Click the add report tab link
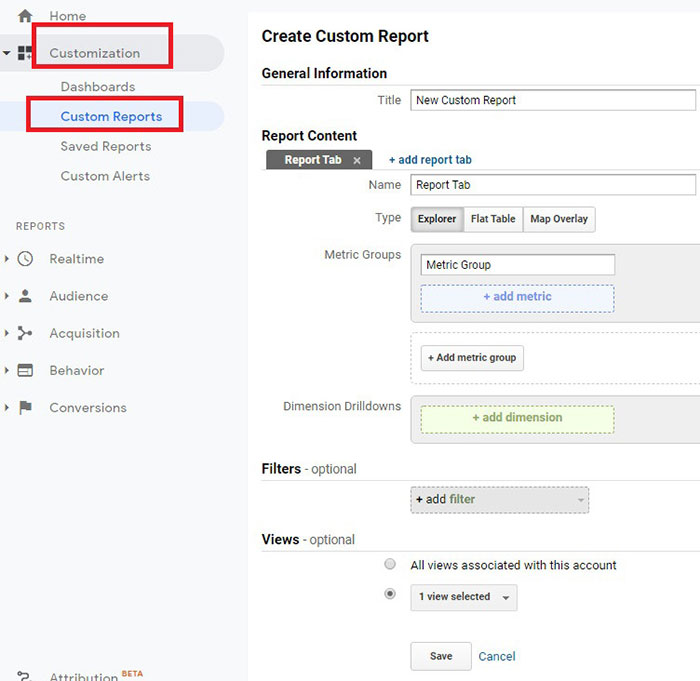 pyautogui.click(x=430, y=160)
